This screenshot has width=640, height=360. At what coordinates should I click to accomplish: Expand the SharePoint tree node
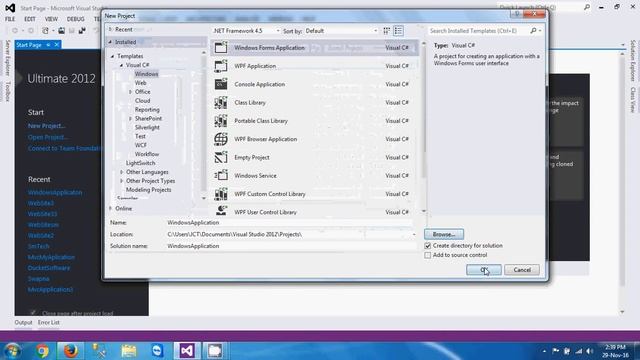[x=130, y=118]
